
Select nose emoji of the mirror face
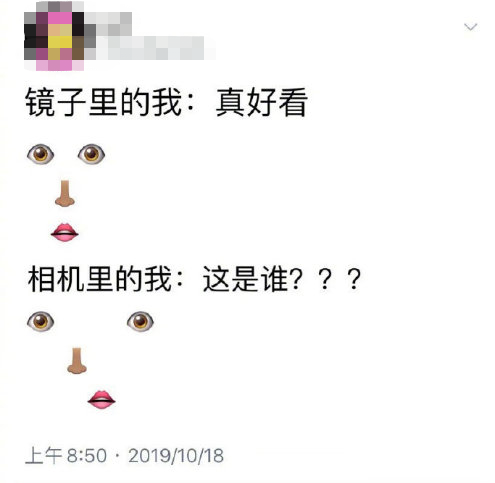(65, 193)
